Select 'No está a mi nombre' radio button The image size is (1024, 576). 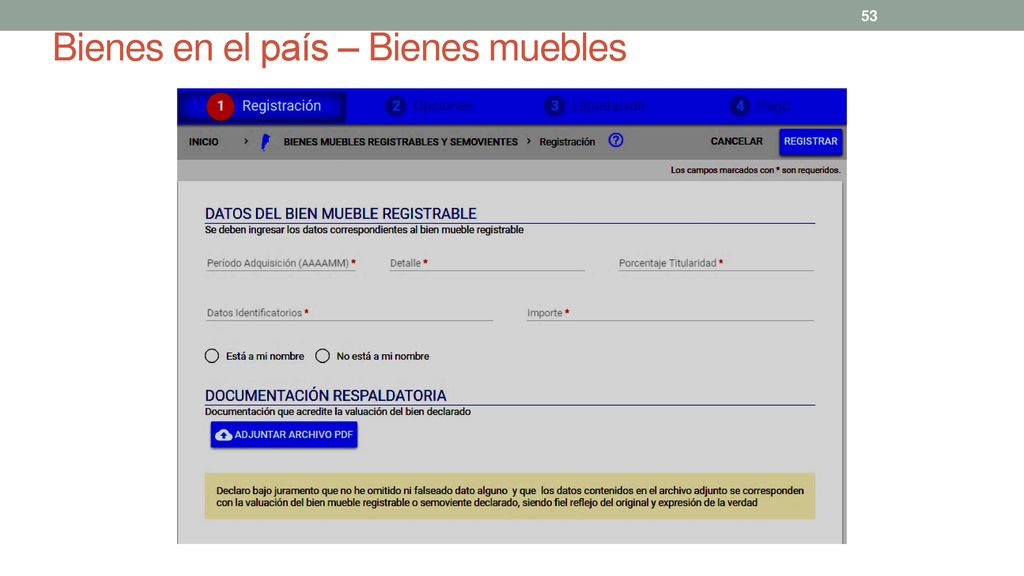coord(322,356)
